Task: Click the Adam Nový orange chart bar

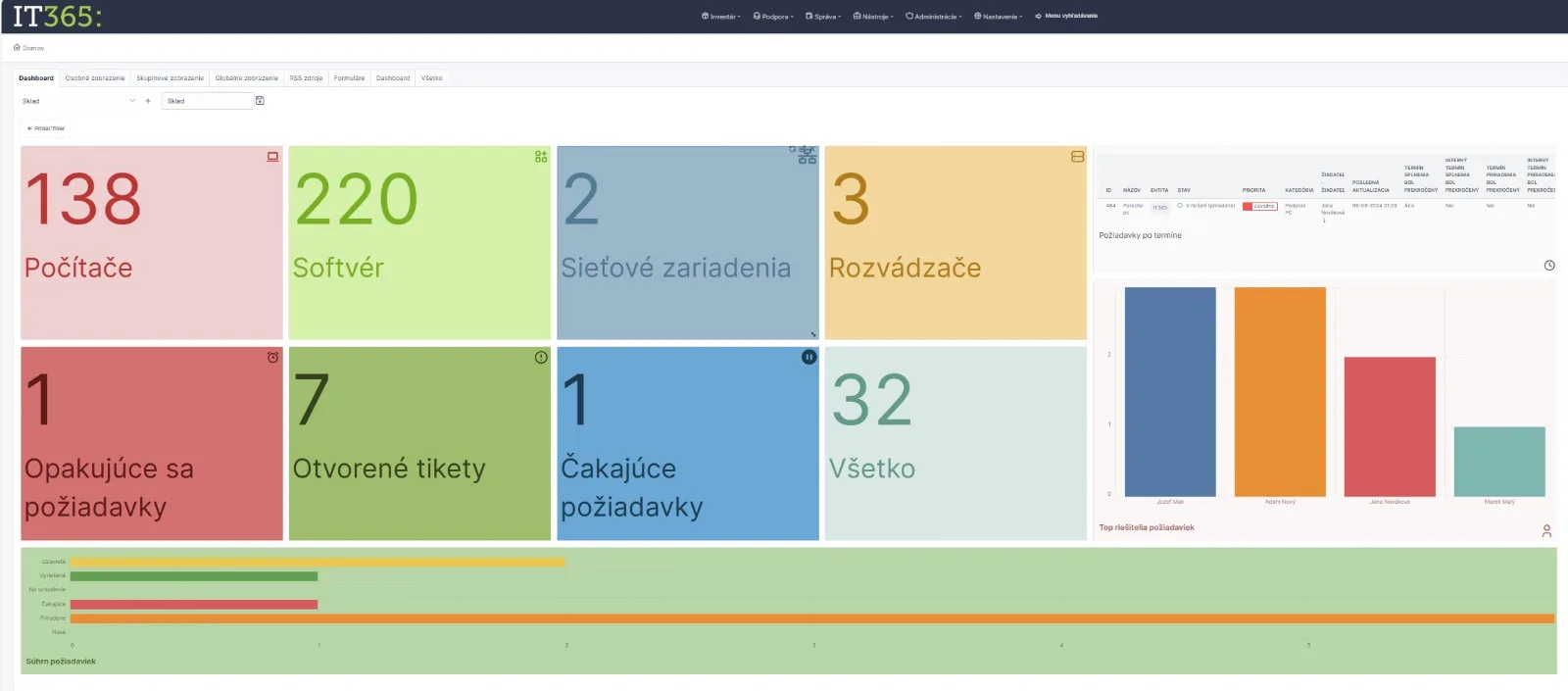Action: 1280,392
